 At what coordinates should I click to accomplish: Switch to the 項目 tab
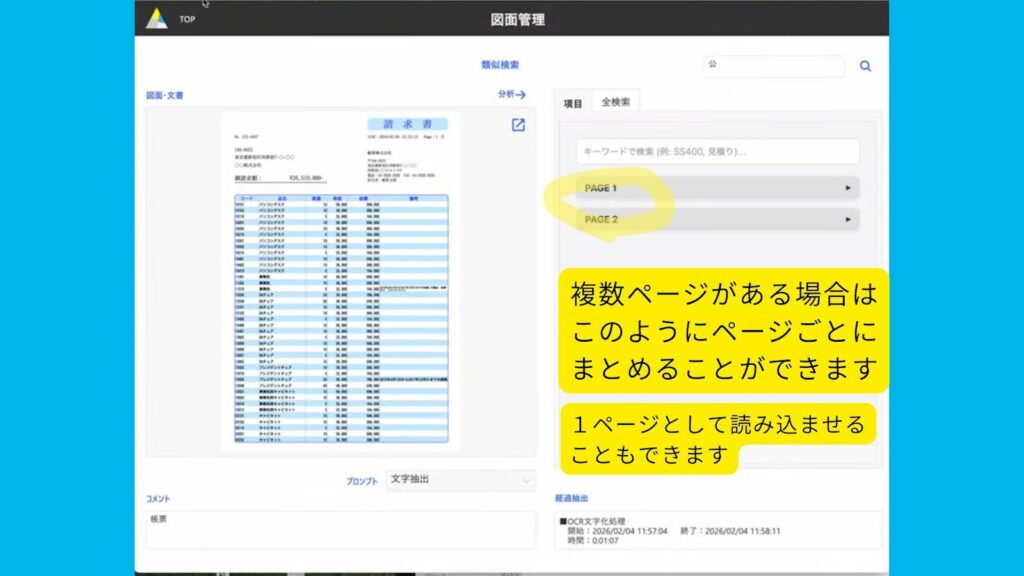(x=573, y=102)
